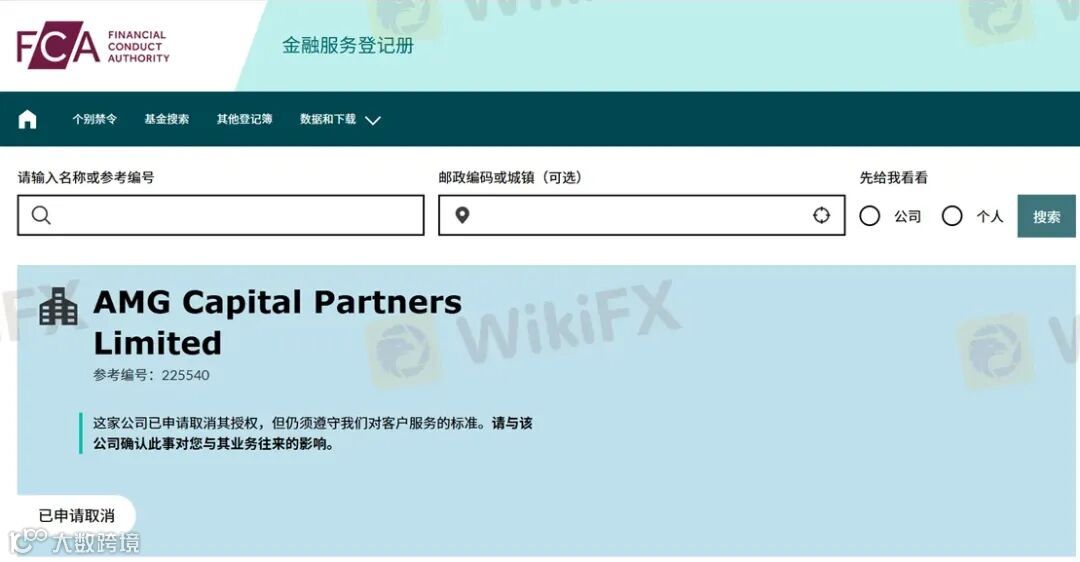Click the location pin icon in postcode field
Image resolution: width=1080 pixels, height=562 pixels.
coord(462,216)
